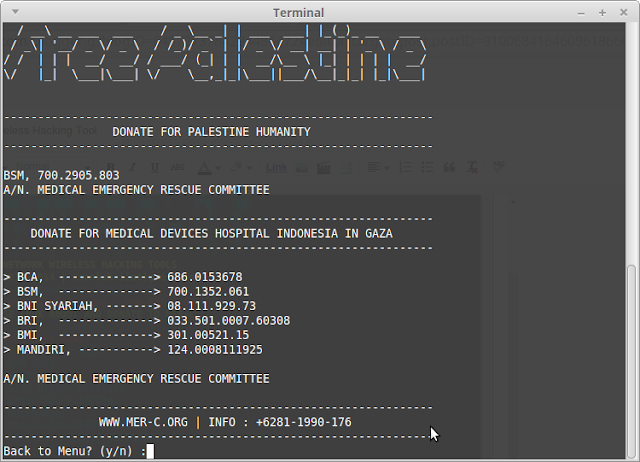
Task: Click the 'BSM,' label in the bank list
Action: pos(30,292)
